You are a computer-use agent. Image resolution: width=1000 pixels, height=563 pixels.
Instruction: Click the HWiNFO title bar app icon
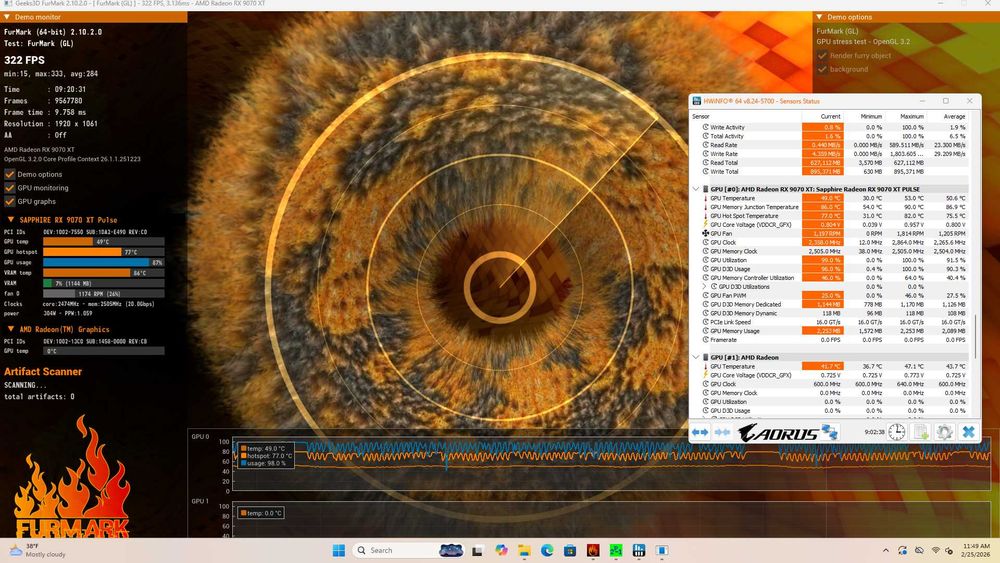(x=697, y=101)
